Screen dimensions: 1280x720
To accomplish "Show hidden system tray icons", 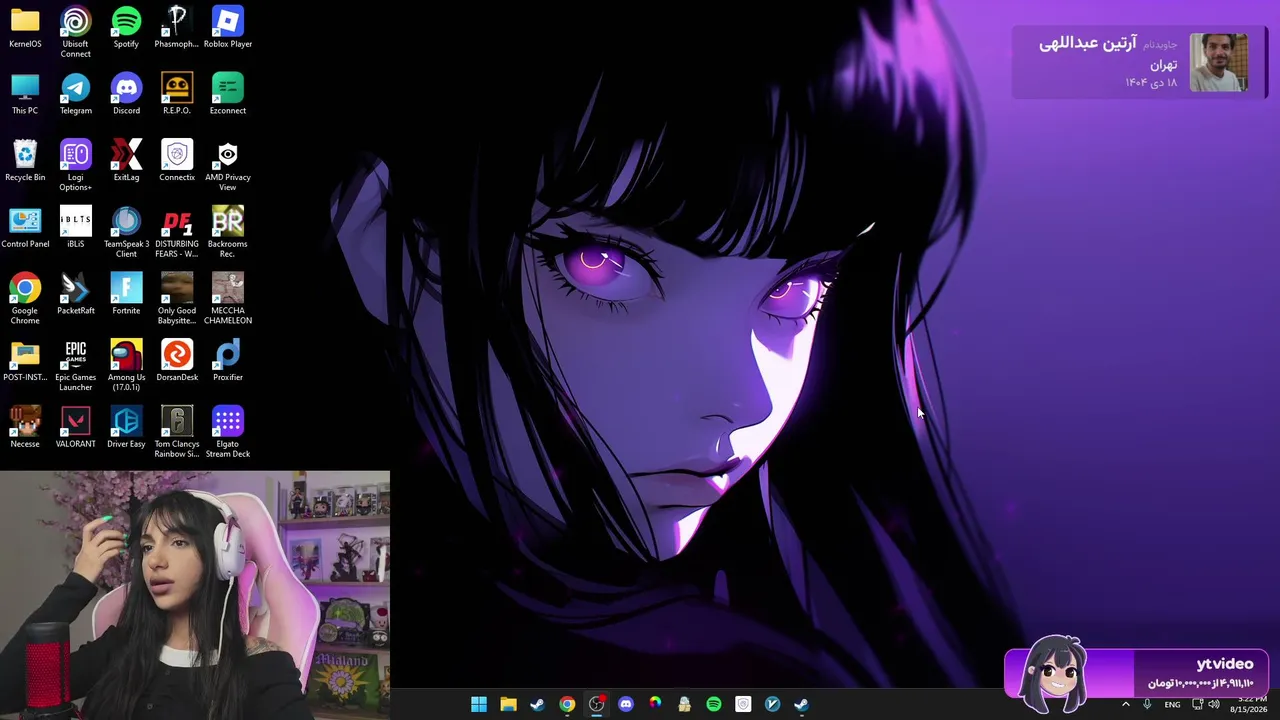I will 1125,705.
